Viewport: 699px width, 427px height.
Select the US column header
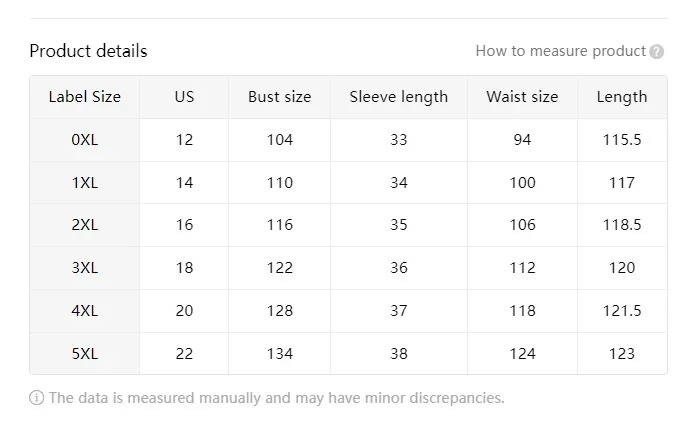point(184,97)
